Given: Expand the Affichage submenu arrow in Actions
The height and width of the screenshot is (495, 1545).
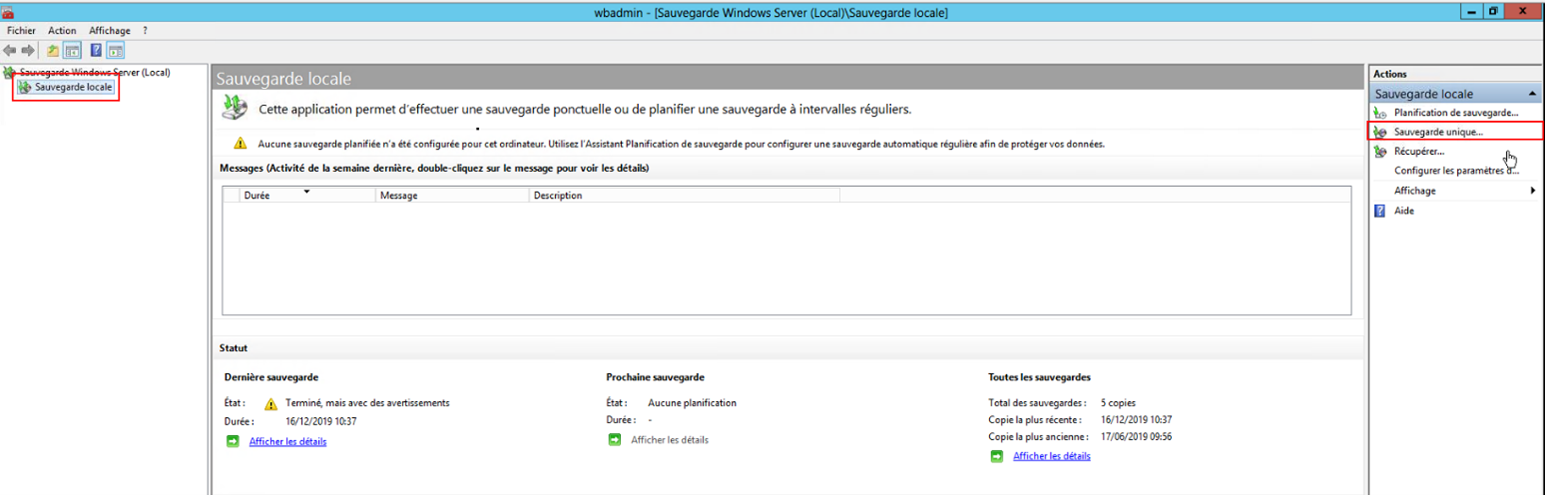Looking at the screenshot, I should pos(1533,190).
